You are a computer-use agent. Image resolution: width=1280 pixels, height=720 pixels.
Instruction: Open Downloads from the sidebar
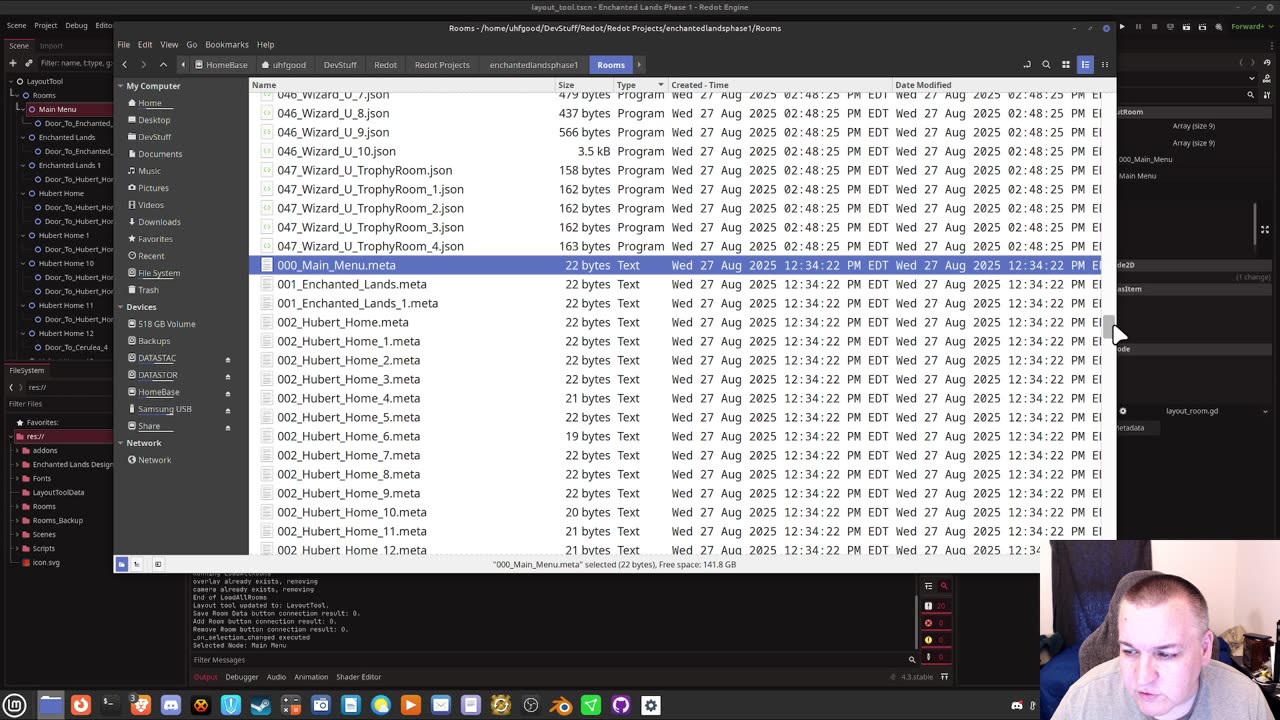[x=159, y=222]
